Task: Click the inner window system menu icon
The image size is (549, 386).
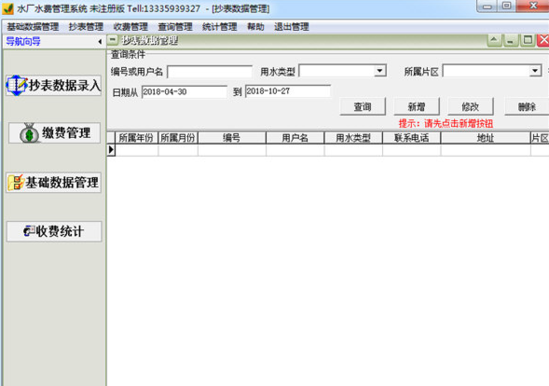Action: pyautogui.click(x=112, y=40)
